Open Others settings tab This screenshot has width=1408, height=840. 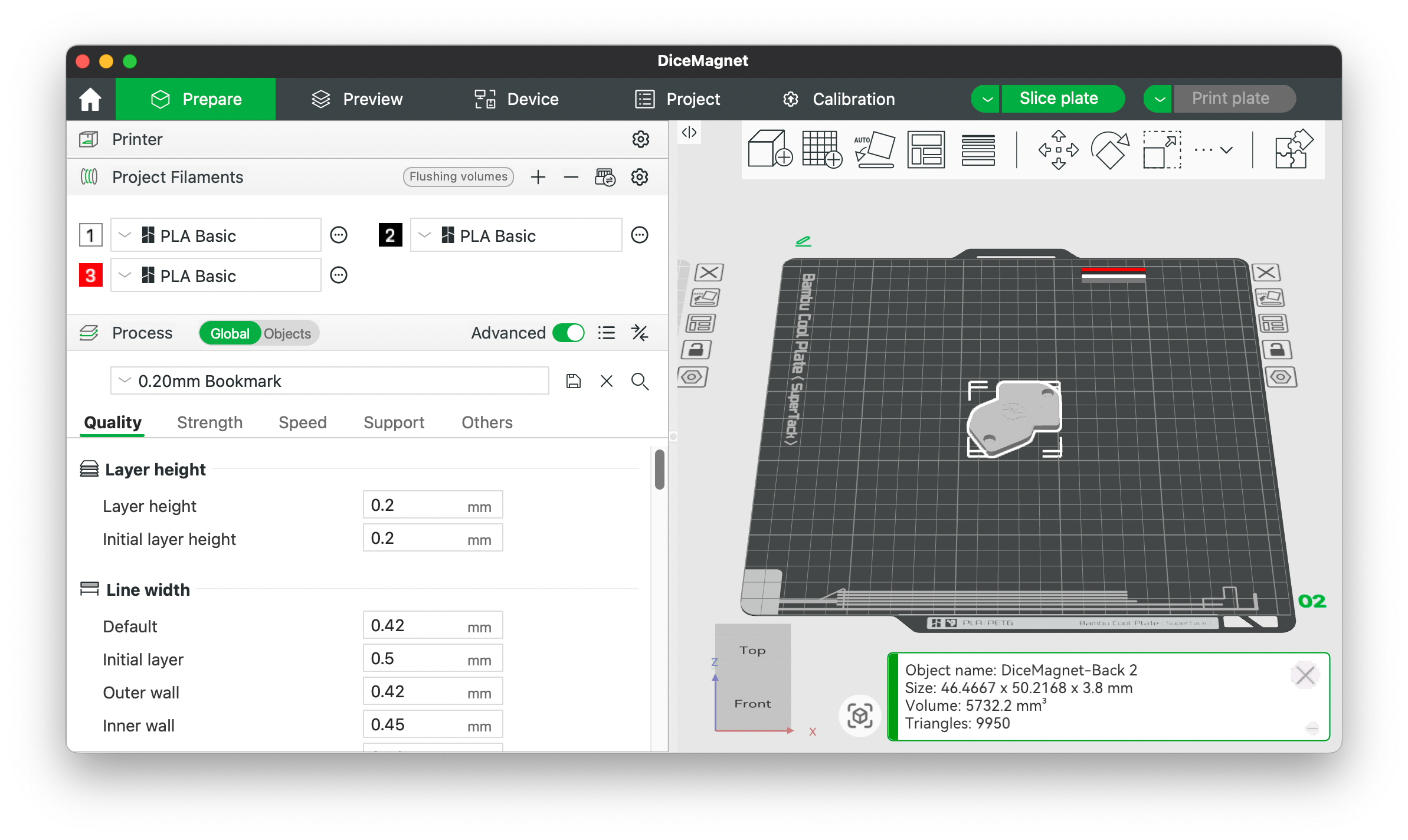point(487,422)
